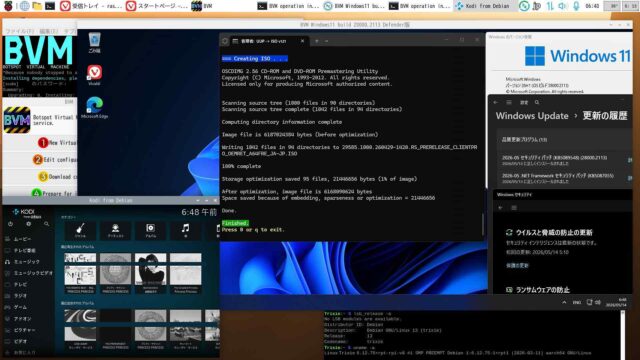Open the Windows セキュリティ hamburger menu

pos(514,208)
